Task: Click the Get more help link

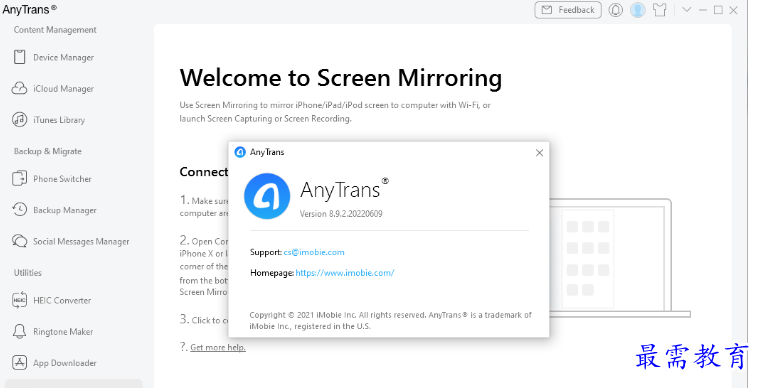Action: coord(218,347)
